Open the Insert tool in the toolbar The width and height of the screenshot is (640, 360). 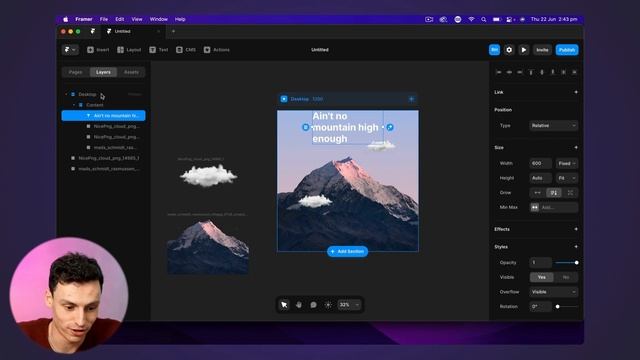click(x=98, y=50)
